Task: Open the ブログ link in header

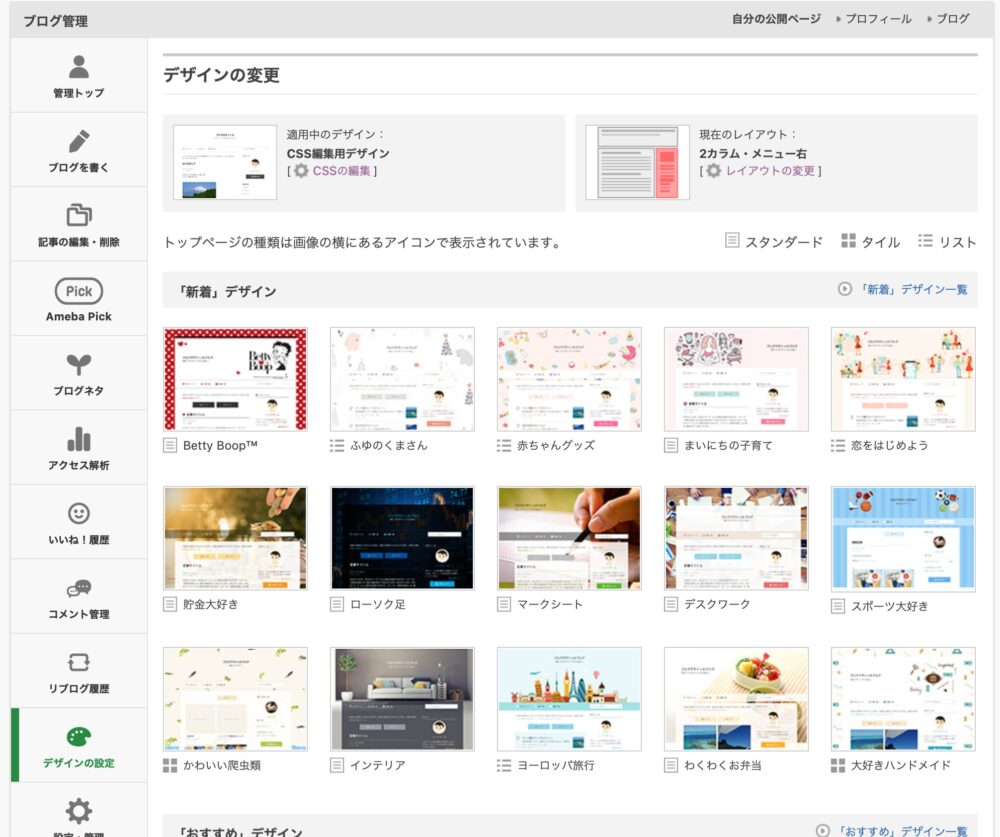Action: click(953, 19)
